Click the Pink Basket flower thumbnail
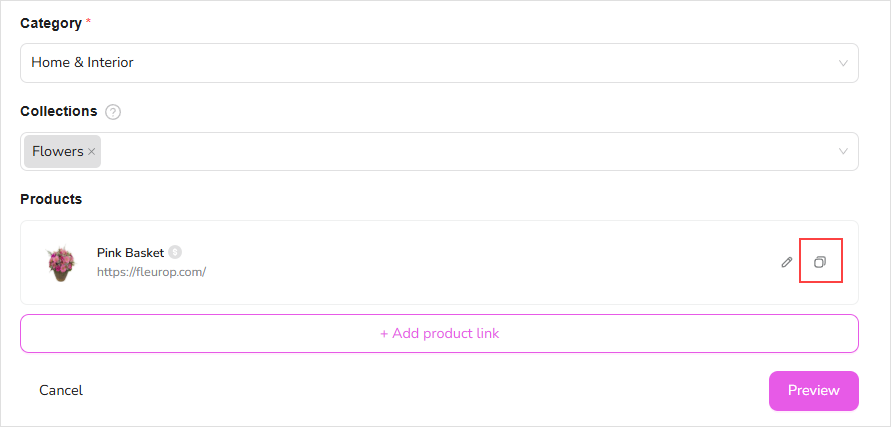891x427 pixels. (x=61, y=263)
